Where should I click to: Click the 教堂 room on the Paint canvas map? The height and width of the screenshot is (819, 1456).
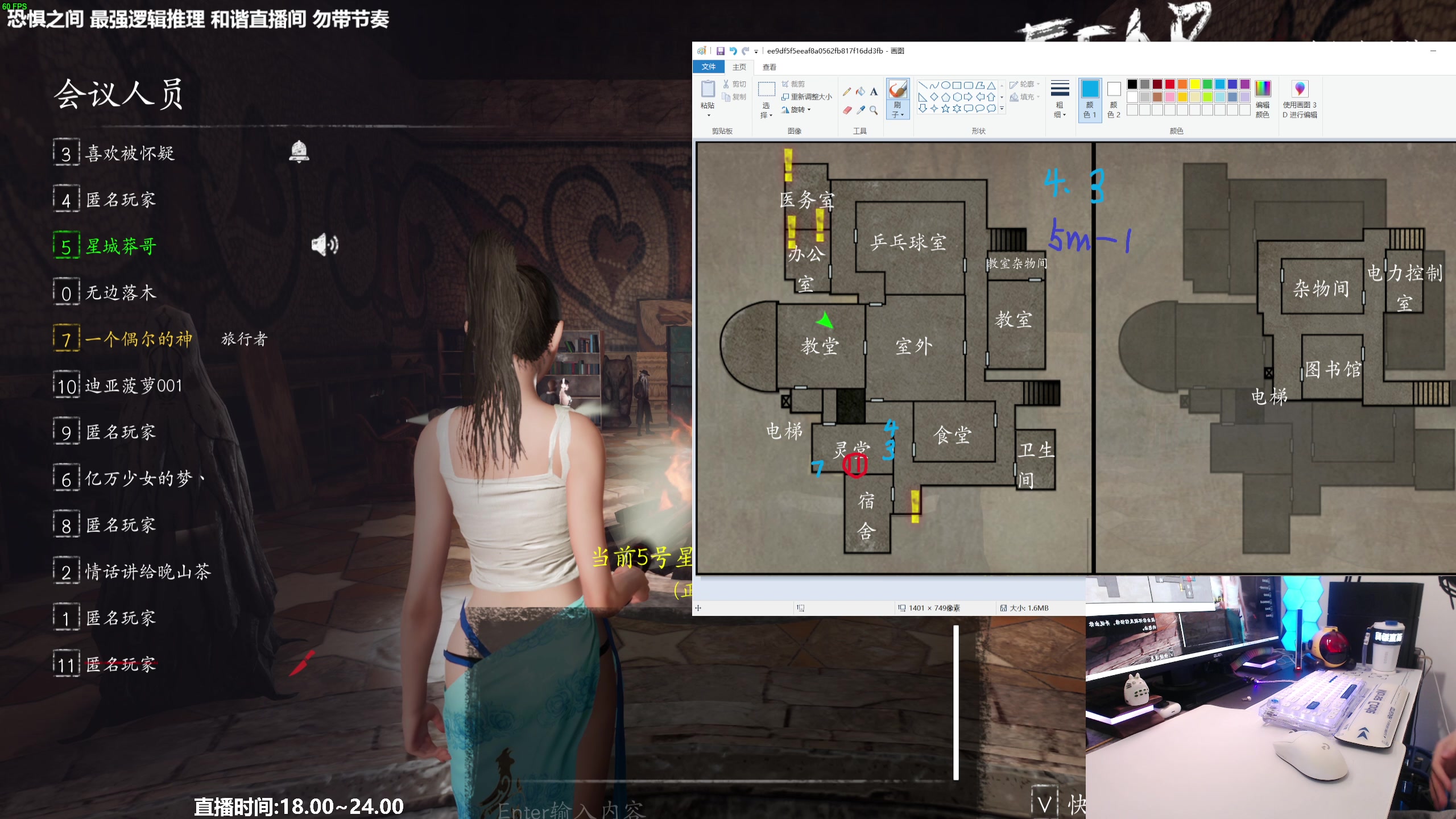[x=820, y=345]
